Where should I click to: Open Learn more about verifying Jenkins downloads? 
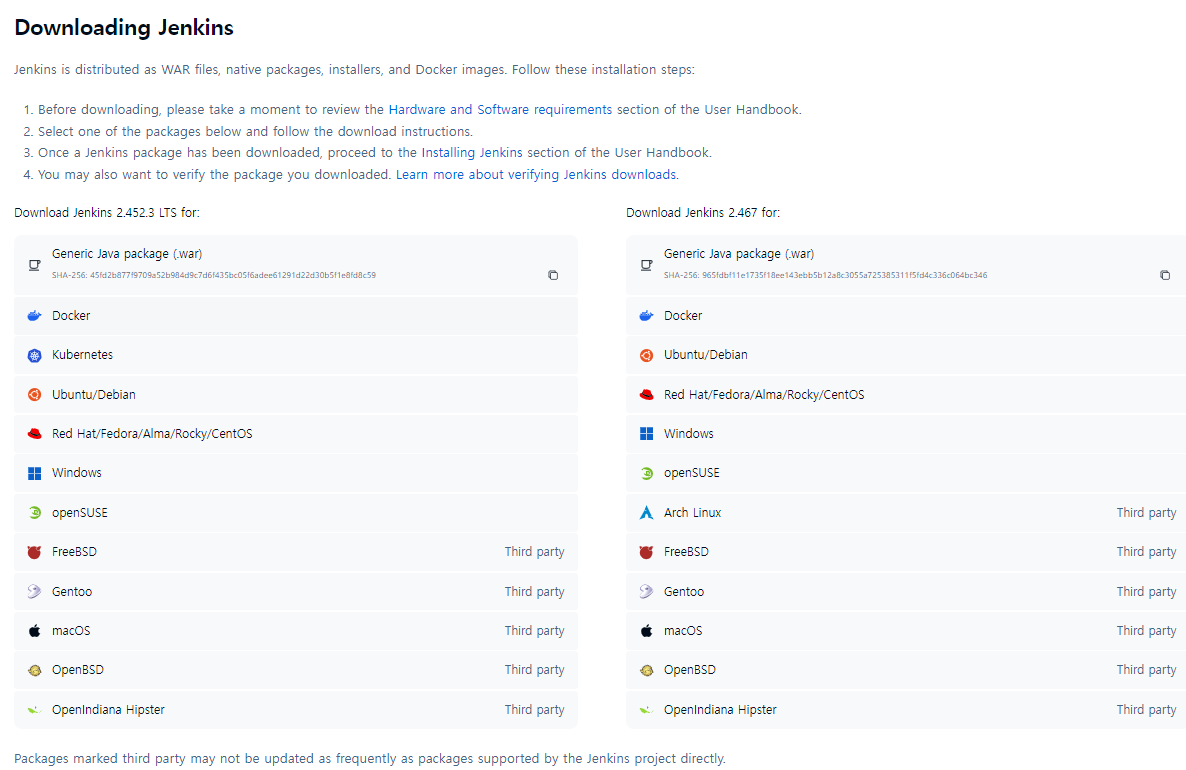[x=536, y=175]
